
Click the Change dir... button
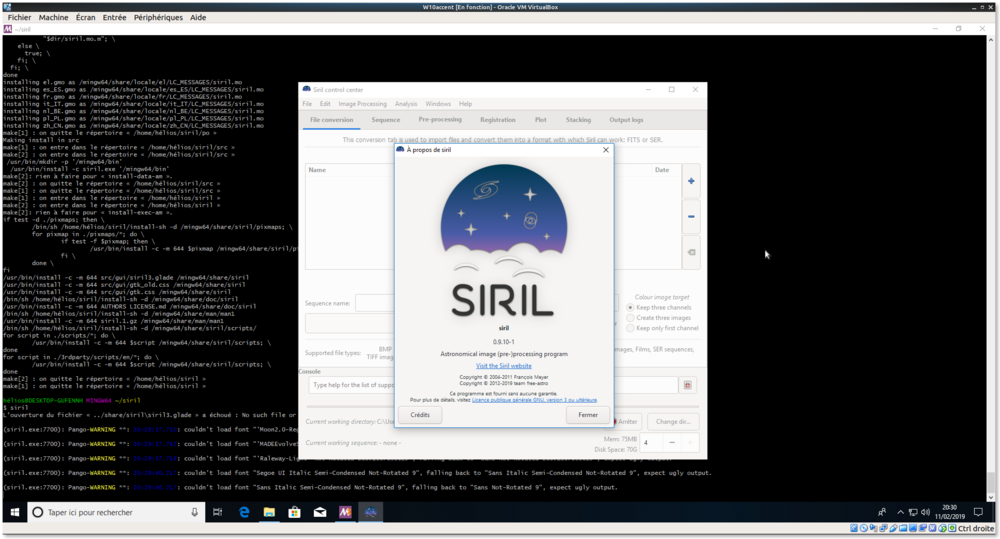(673, 422)
